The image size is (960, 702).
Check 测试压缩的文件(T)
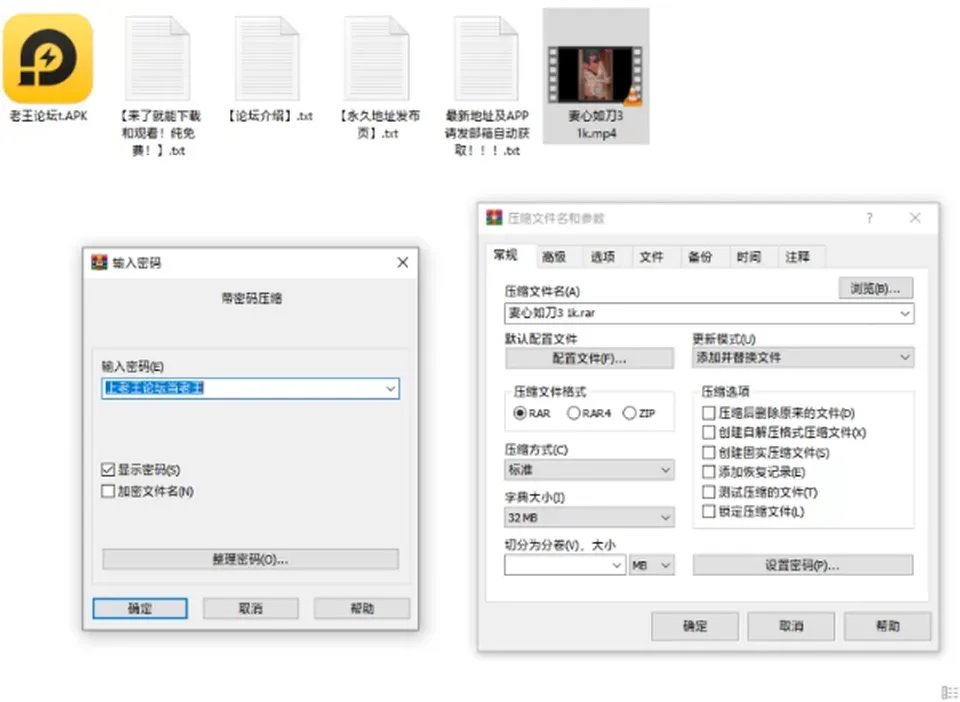(708, 492)
